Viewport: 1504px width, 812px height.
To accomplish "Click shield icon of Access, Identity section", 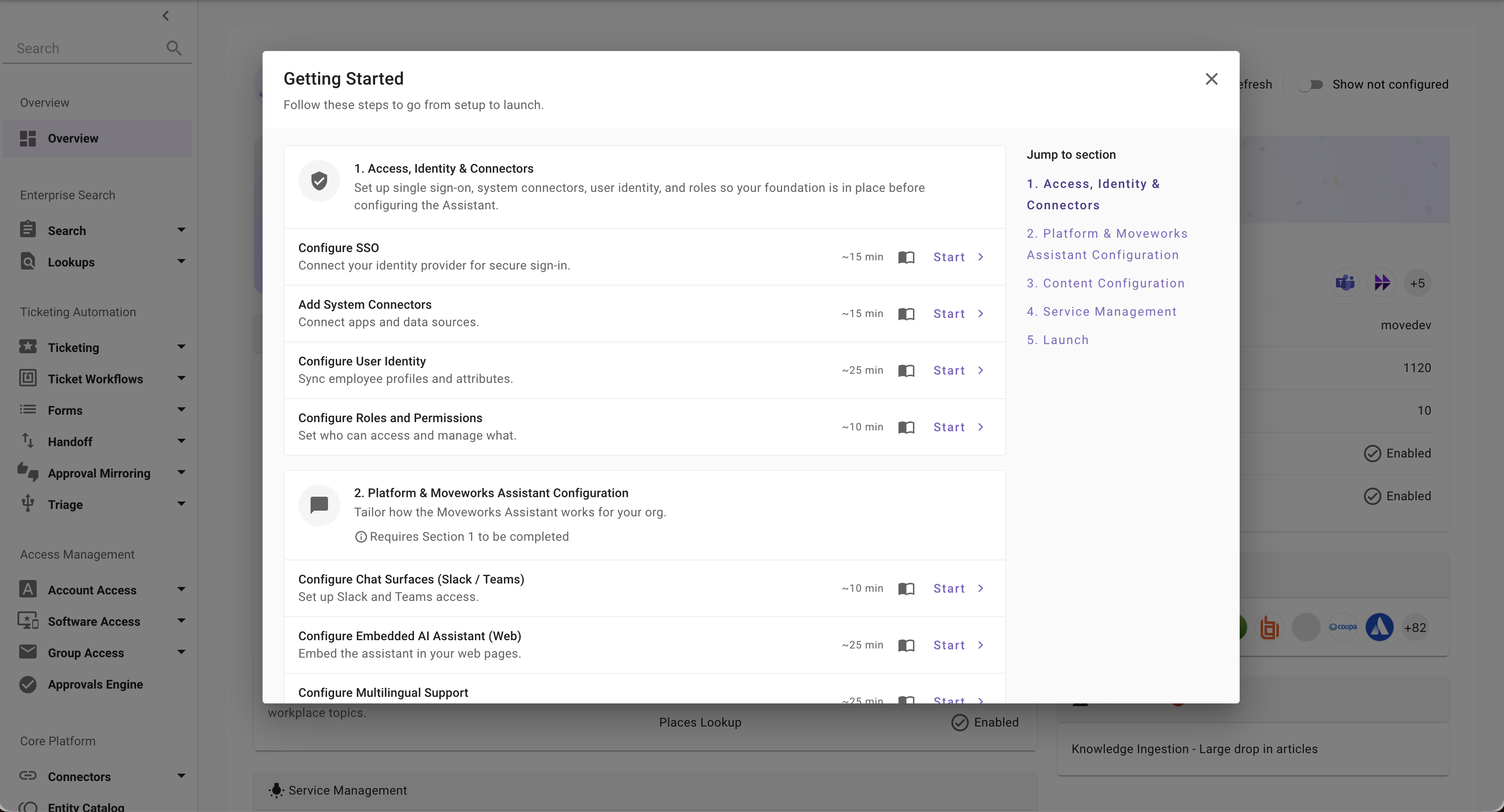I will [x=319, y=181].
